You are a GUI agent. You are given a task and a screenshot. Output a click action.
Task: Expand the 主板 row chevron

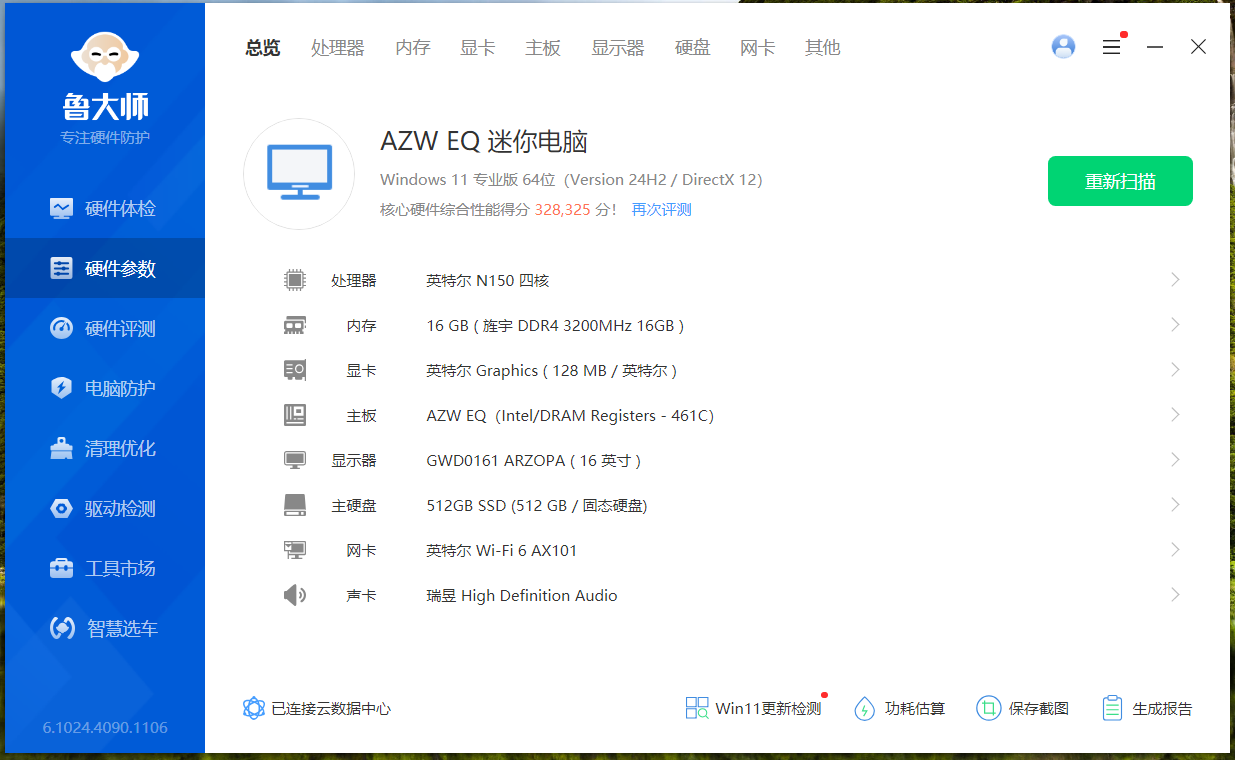click(x=1175, y=415)
